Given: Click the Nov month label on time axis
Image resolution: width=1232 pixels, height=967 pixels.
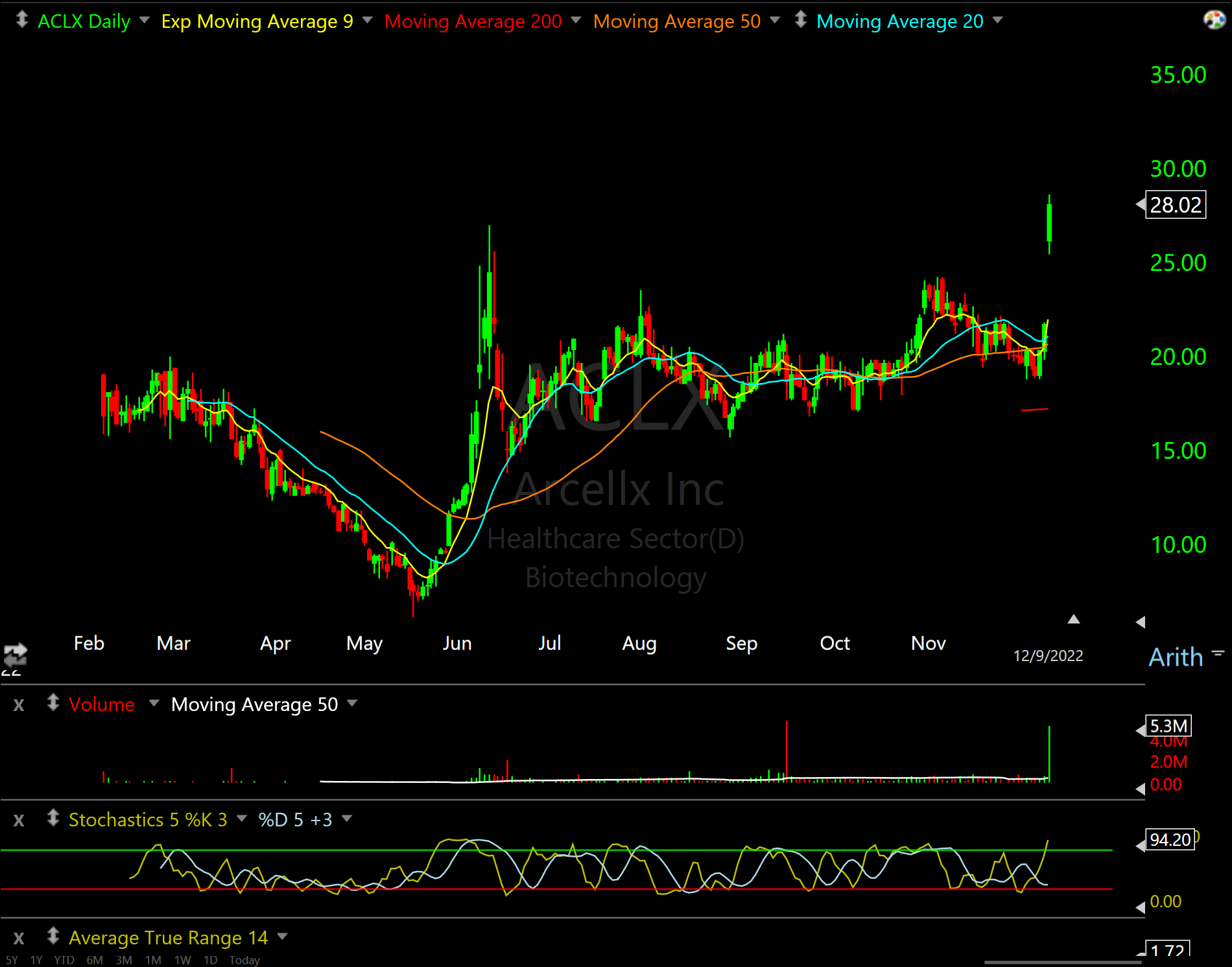Looking at the screenshot, I should (929, 644).
